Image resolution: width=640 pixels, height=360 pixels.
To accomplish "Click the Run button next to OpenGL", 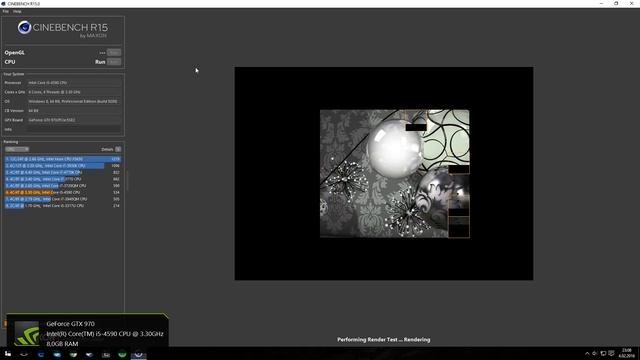I will [114, 52].
